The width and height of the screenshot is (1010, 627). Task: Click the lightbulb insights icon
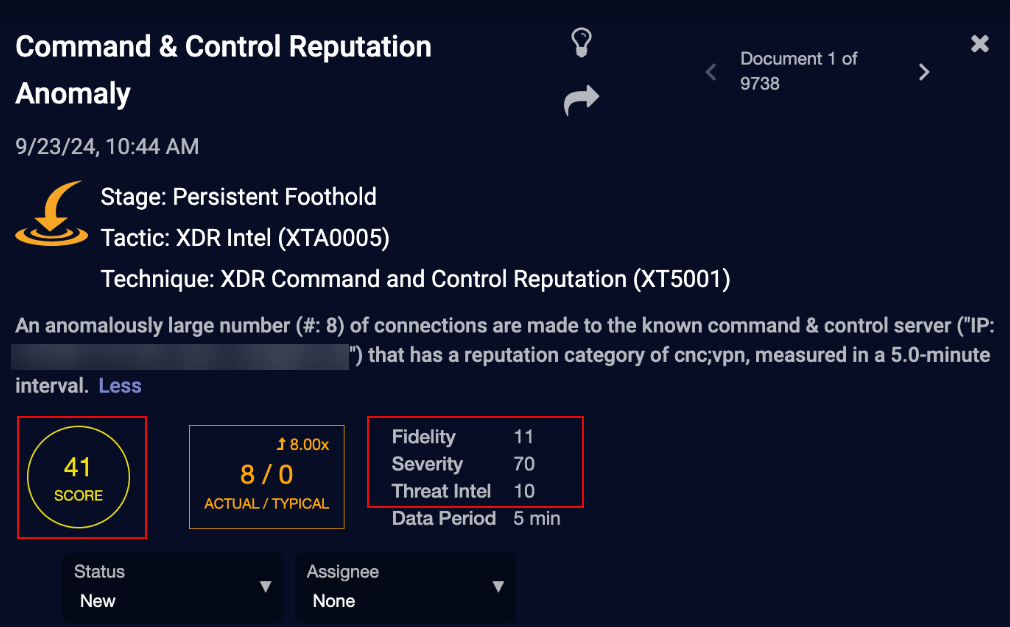(582, 43)
